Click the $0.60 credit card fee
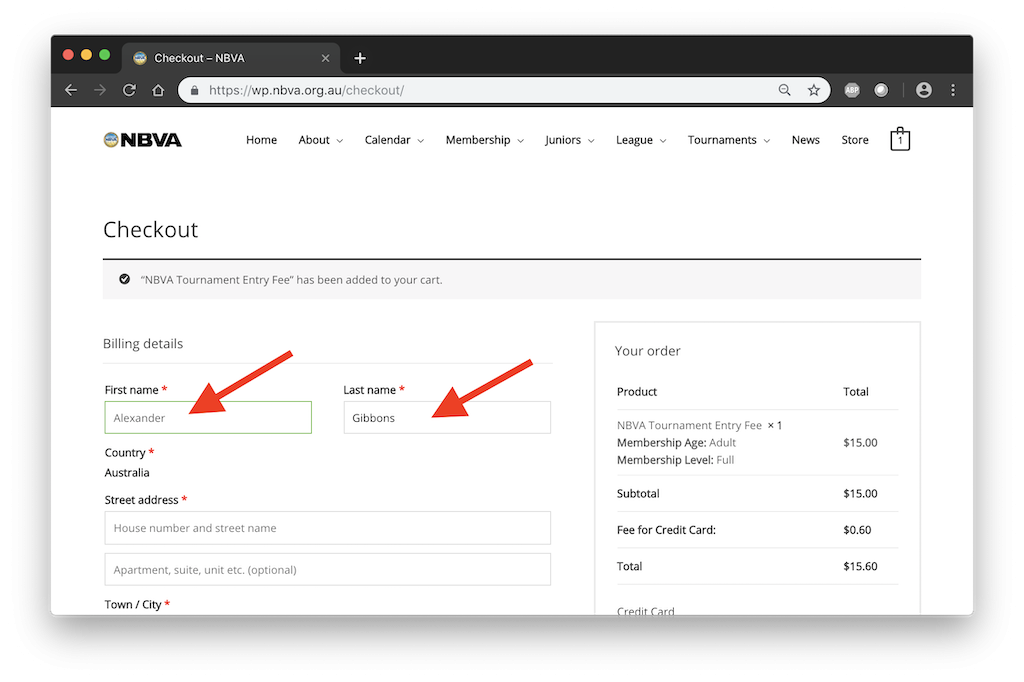Image resolution: width=1024 pixels, height=682 pixels. click(x=857, y=530)
